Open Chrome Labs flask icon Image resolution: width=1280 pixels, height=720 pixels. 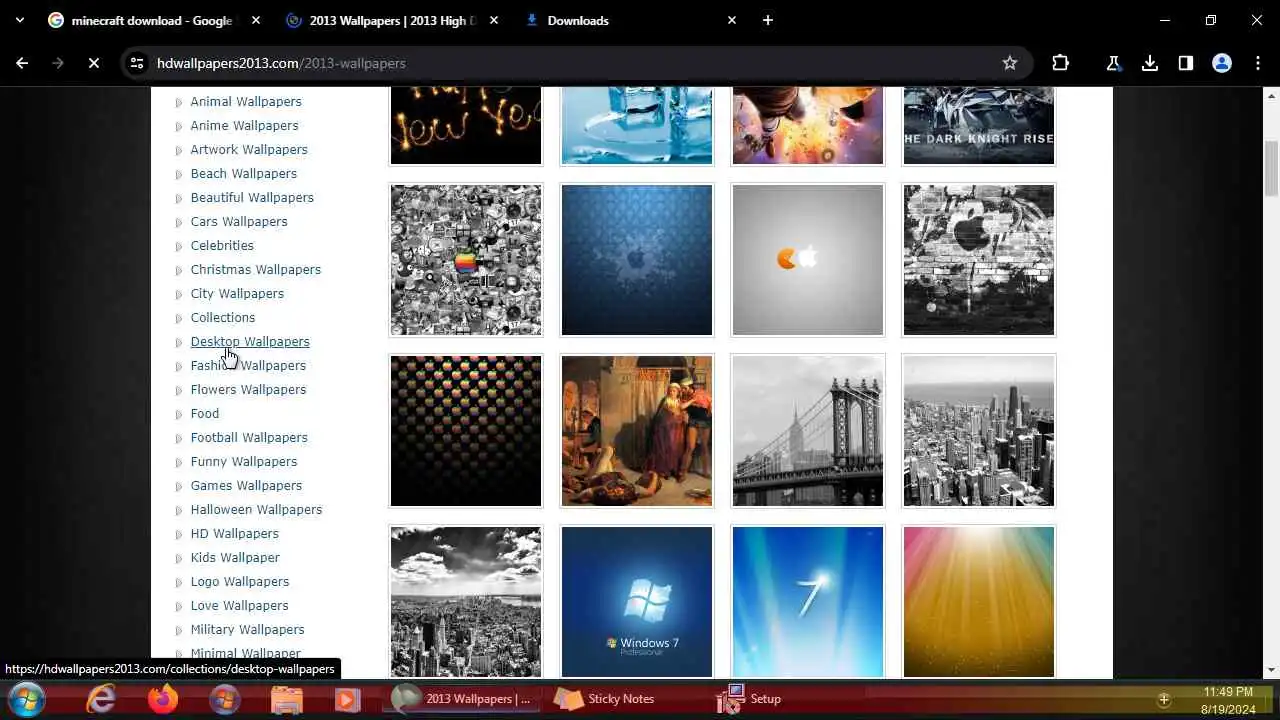1113,63
